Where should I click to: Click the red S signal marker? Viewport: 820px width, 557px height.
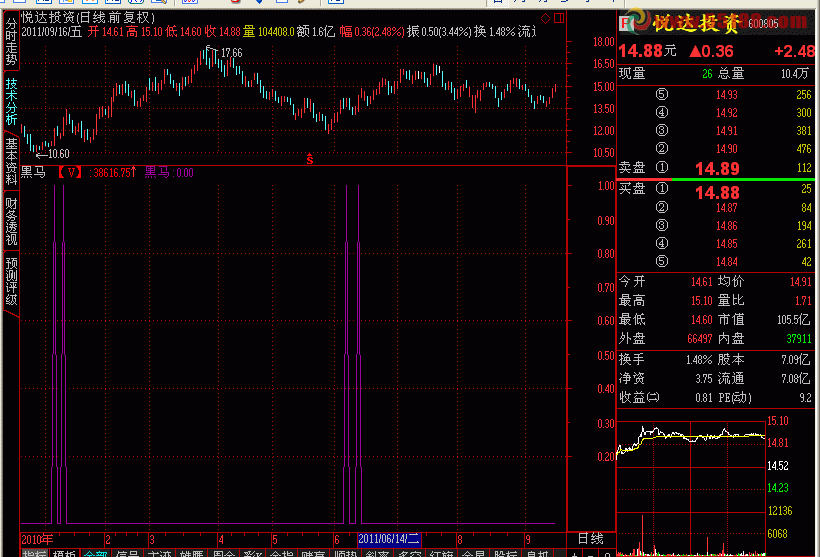[310, 158]
